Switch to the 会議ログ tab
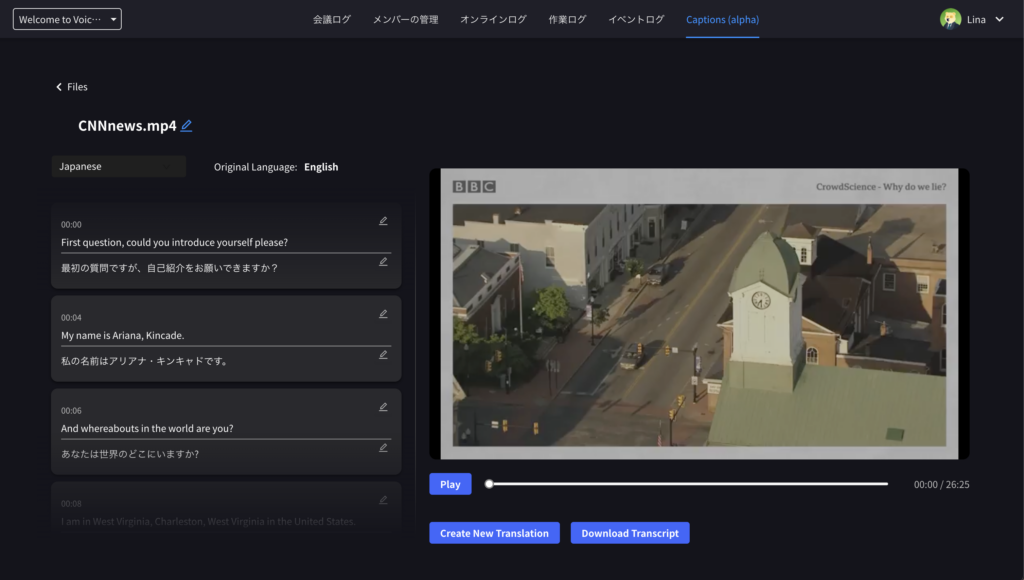The width and height of the screenshot is (1024, 580). [332, 19]
